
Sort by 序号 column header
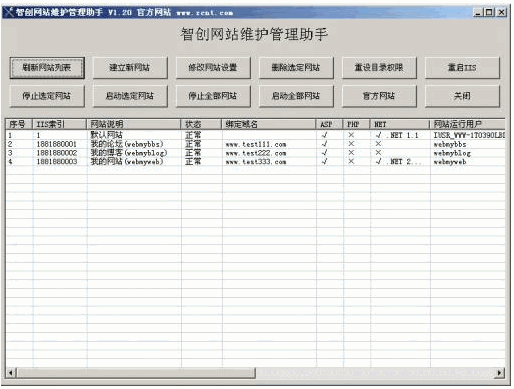tap(19, 124)
